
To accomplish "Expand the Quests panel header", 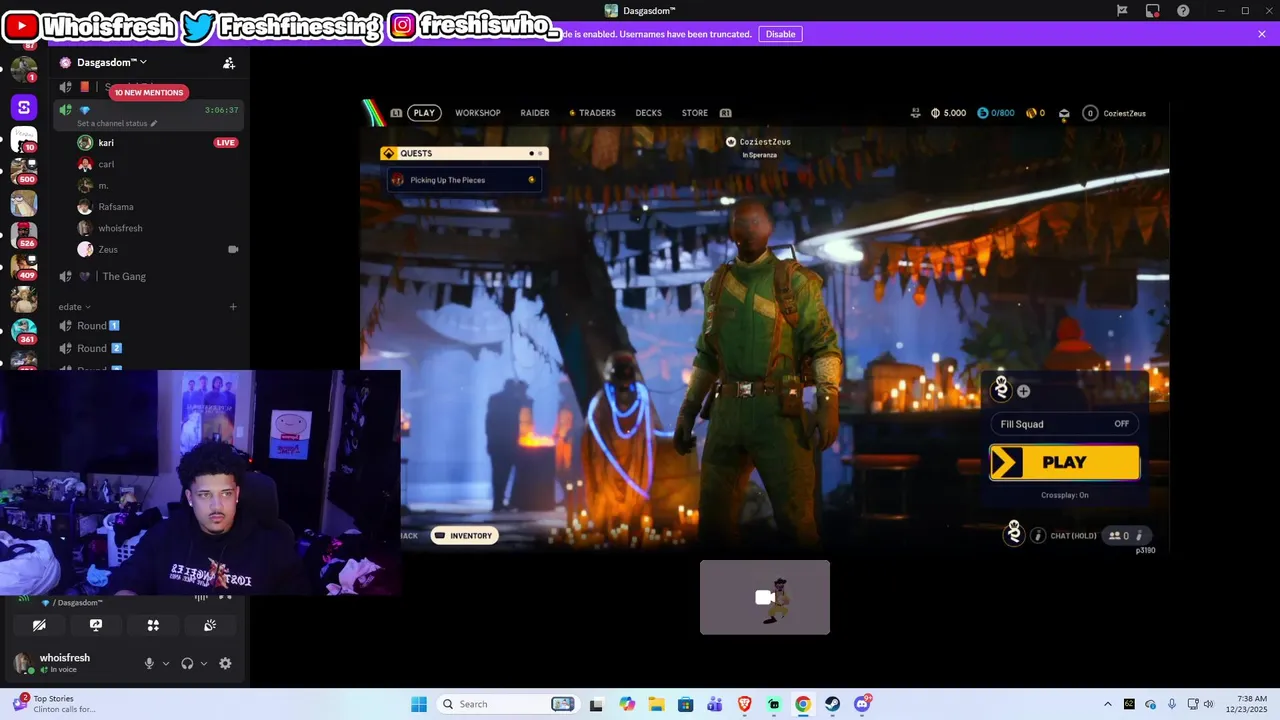I will pyautogui.click(x=464, y=153).
